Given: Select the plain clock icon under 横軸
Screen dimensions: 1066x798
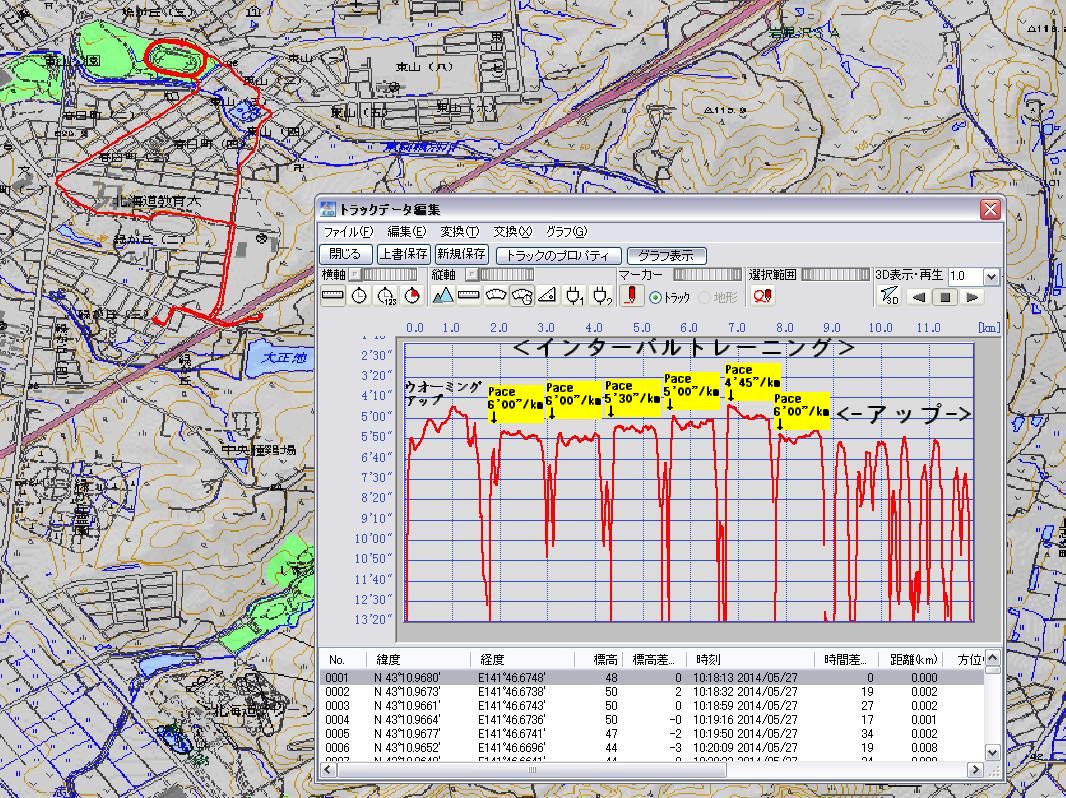Looking at the screenshot, I should click(x=359, y=296).
